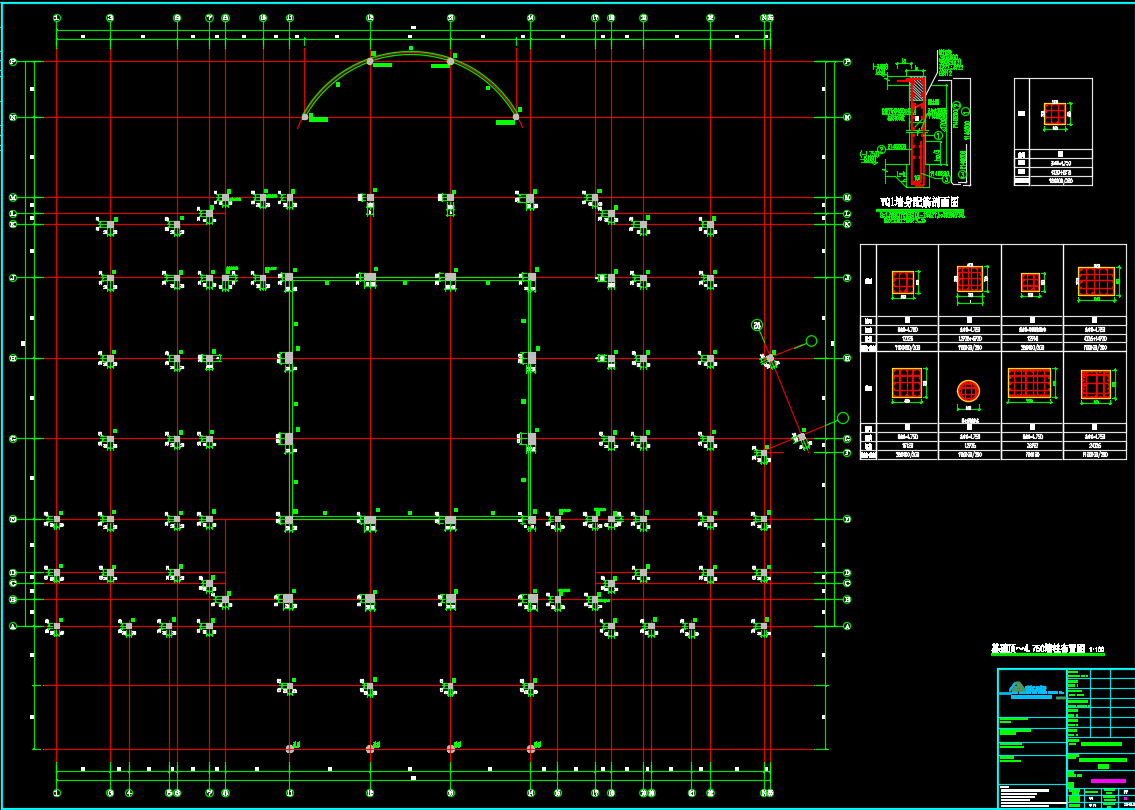The image size is (1135, 810).
Task: Select the magenta bar in the title block
Action: [1106, 780]
